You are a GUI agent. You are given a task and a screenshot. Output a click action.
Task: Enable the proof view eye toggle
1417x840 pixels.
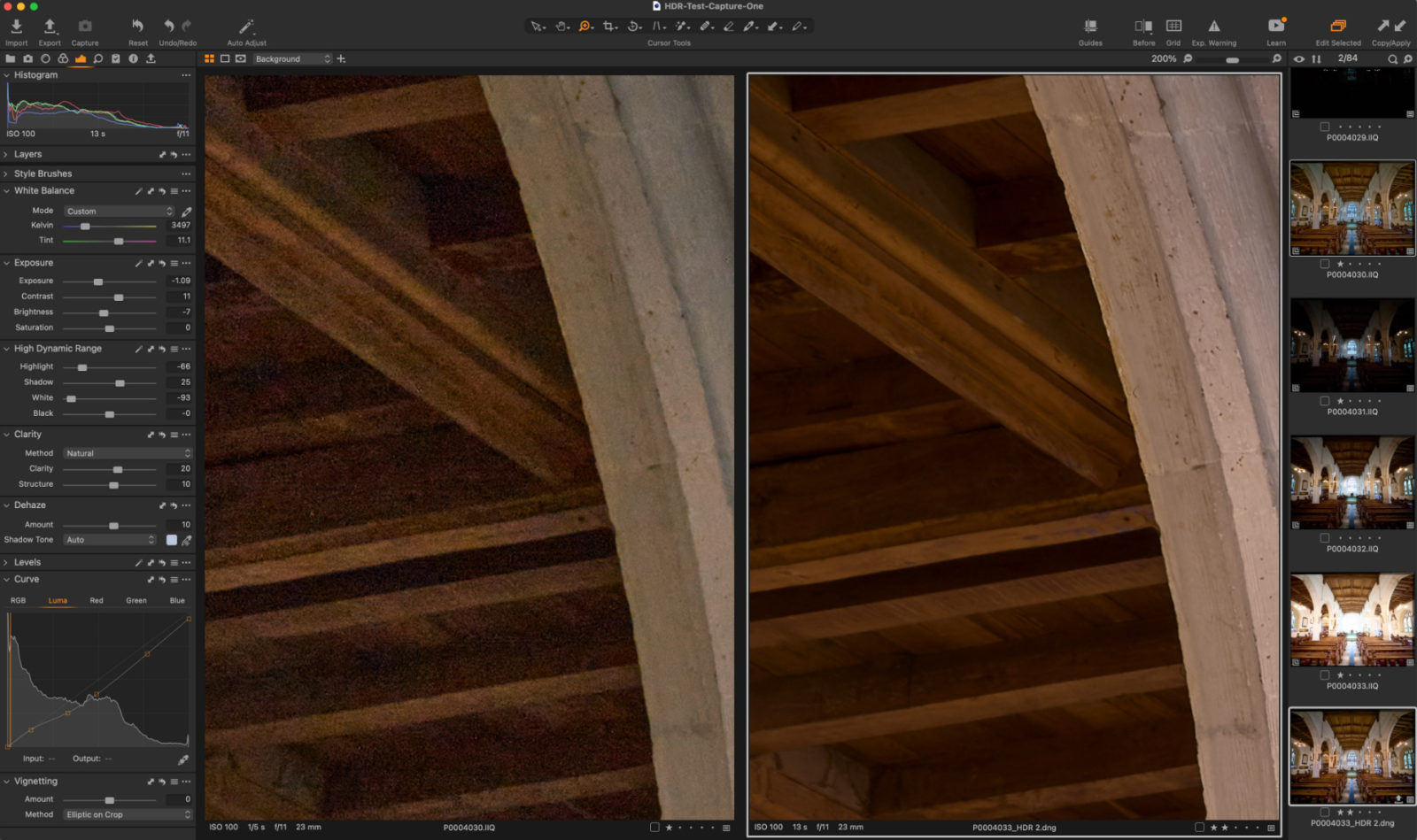1297,59
